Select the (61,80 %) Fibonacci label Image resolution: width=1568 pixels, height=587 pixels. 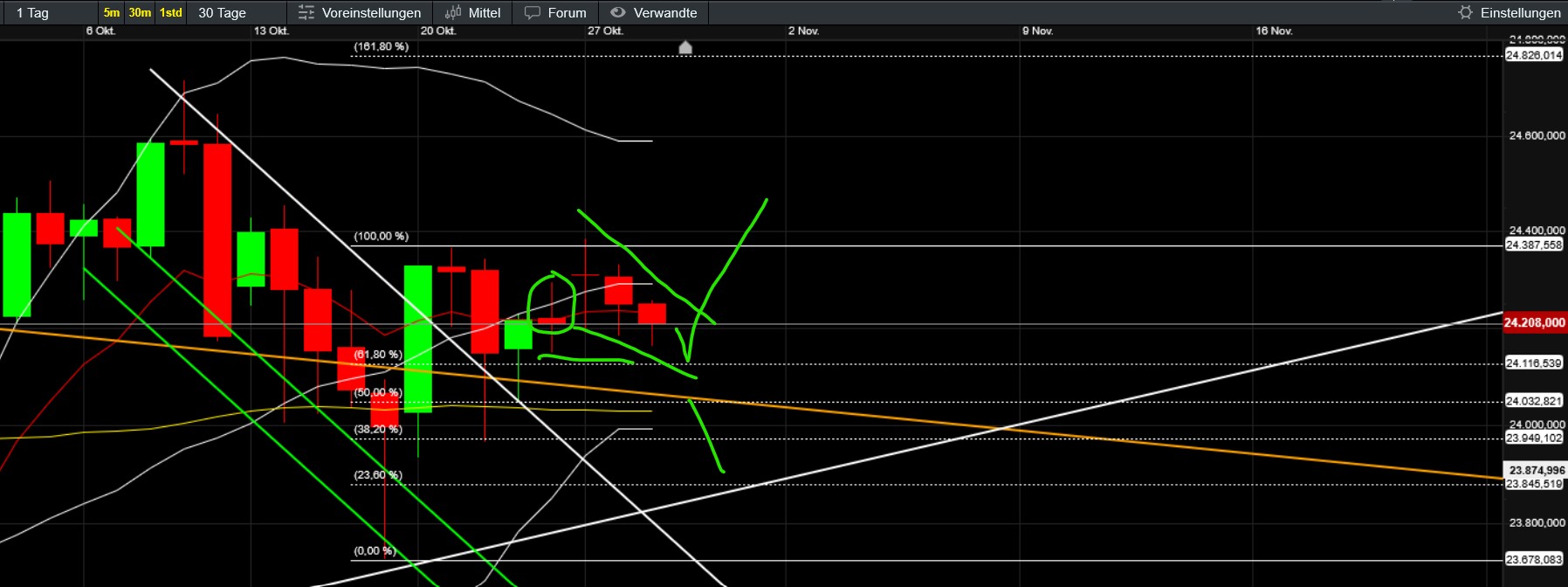point(378,354)
